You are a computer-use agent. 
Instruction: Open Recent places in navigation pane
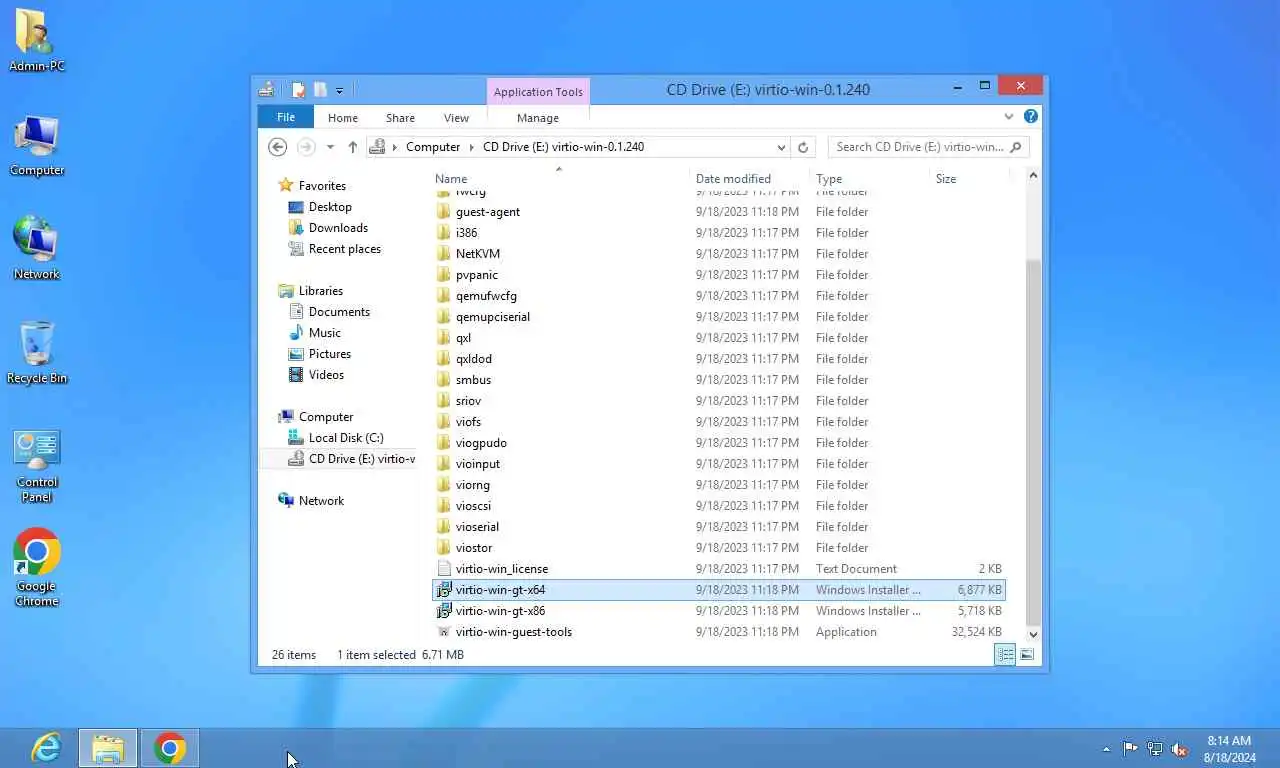(x=344, y=249)
